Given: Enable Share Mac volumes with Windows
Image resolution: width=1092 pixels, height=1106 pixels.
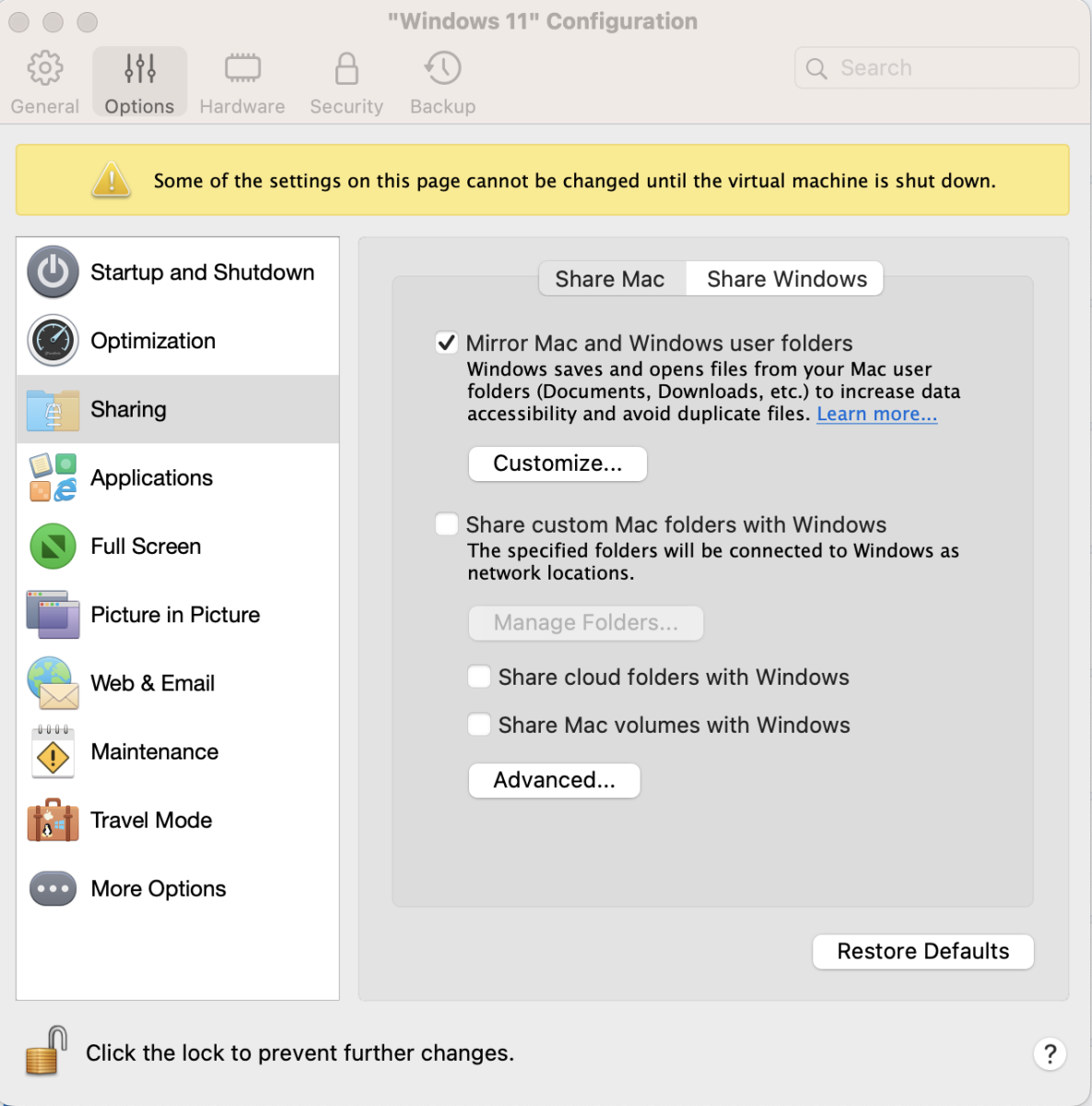Looking at the screenshot, I should (479, 724).
